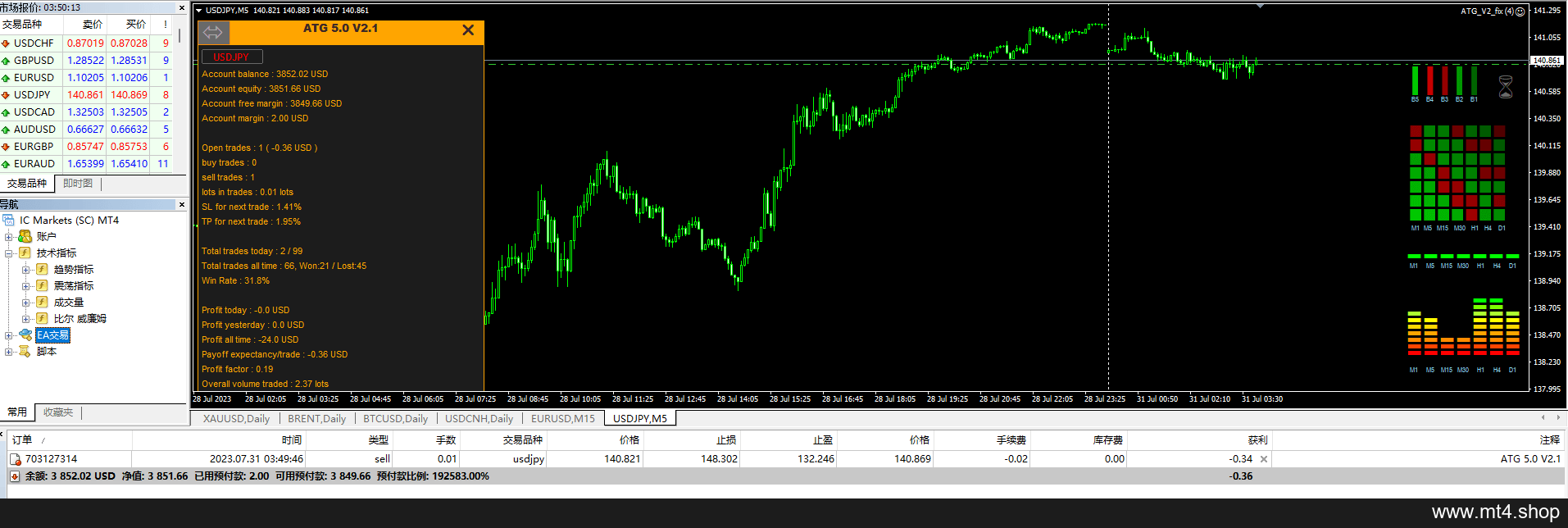
Task: Sort orders by the 时间 column header
Action: tap(218, 440)
